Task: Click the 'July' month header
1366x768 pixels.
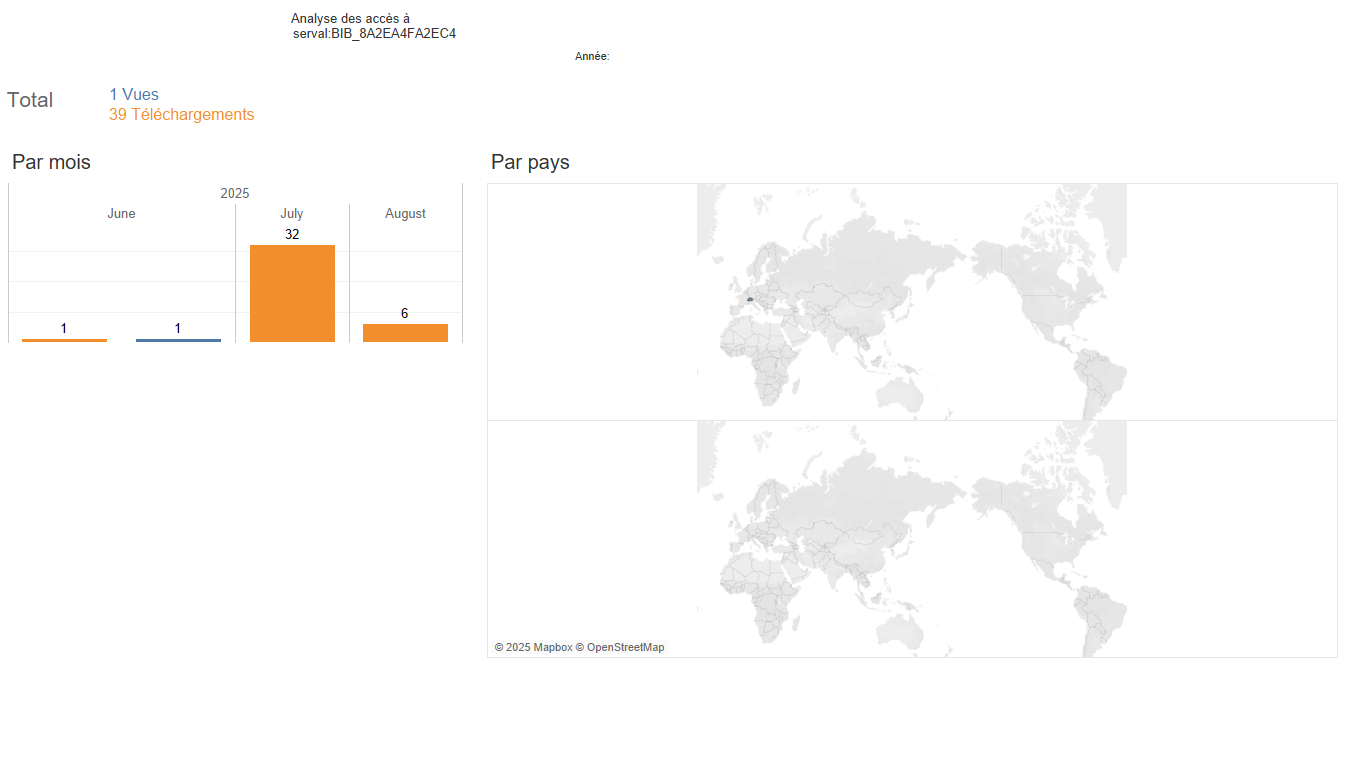Action: (x=292, y=214)
